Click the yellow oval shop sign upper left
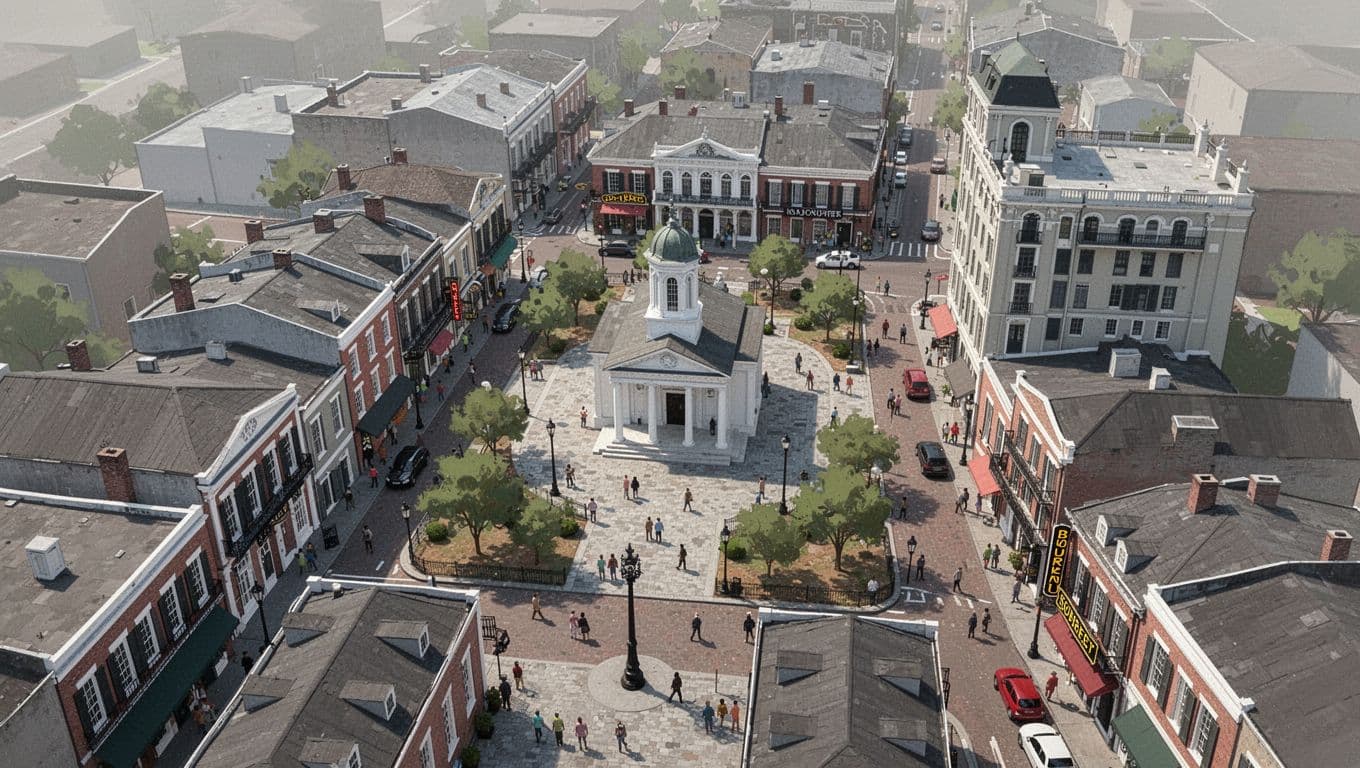The width and height of the screenshot is (1360, 768). coord(625,199)
